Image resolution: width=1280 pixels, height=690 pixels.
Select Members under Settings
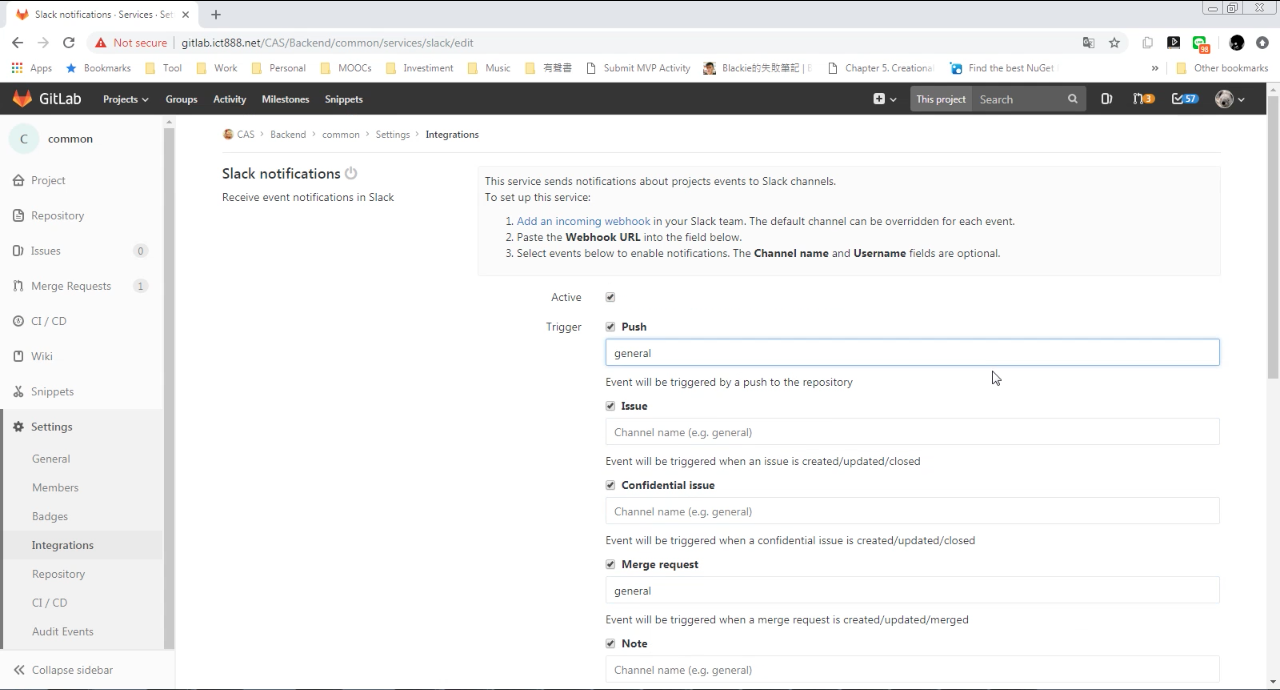[x=55, y=488]
